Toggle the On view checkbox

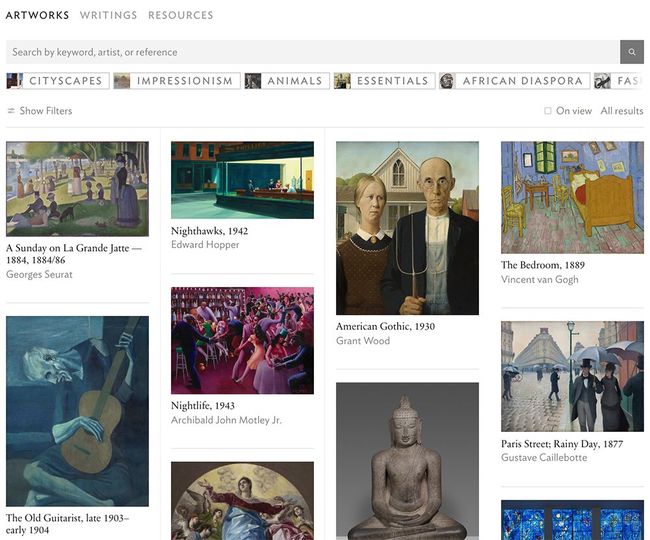(x=548, y=111)
